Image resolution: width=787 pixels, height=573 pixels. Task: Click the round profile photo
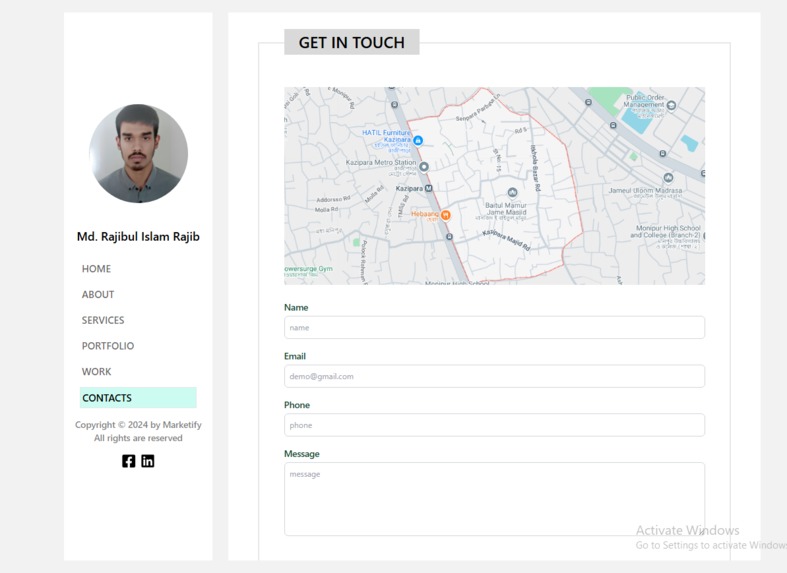[139, 154]
